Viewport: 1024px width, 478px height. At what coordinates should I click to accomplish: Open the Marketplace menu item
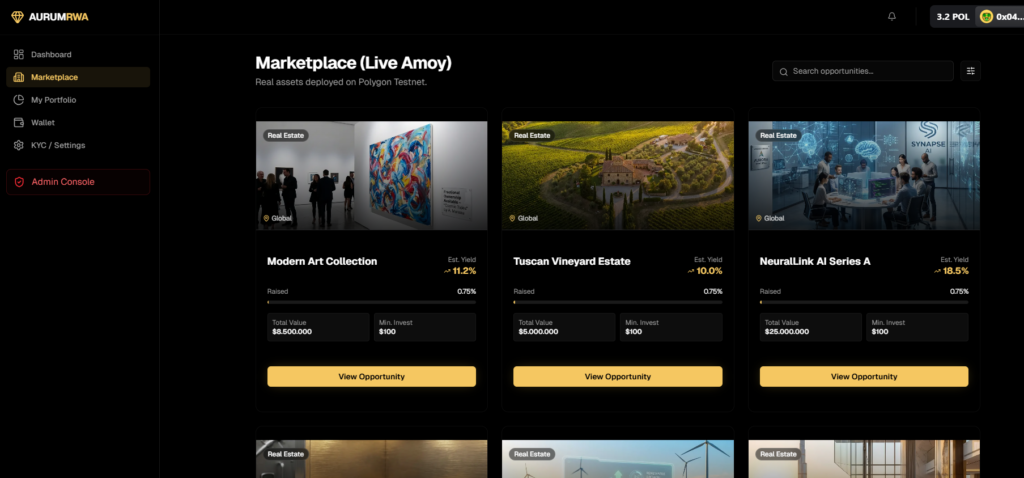click(x=78, y=77)
